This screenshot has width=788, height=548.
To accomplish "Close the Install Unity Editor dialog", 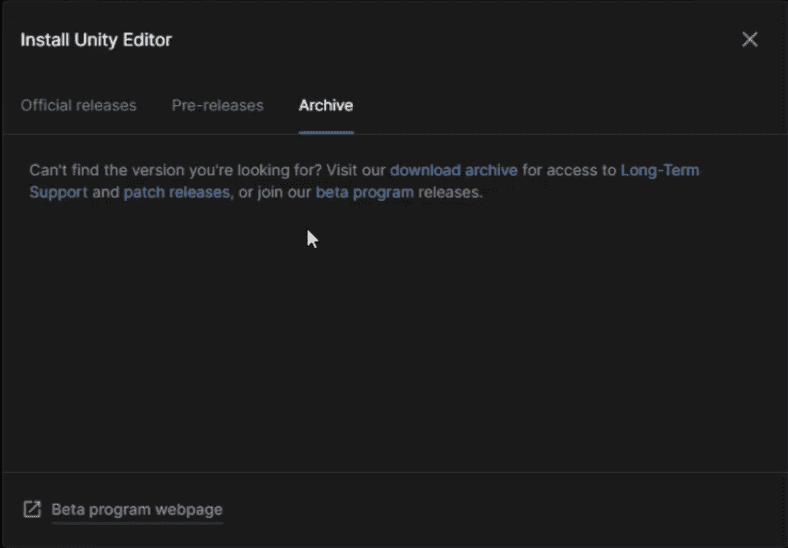I will [749, 39].
